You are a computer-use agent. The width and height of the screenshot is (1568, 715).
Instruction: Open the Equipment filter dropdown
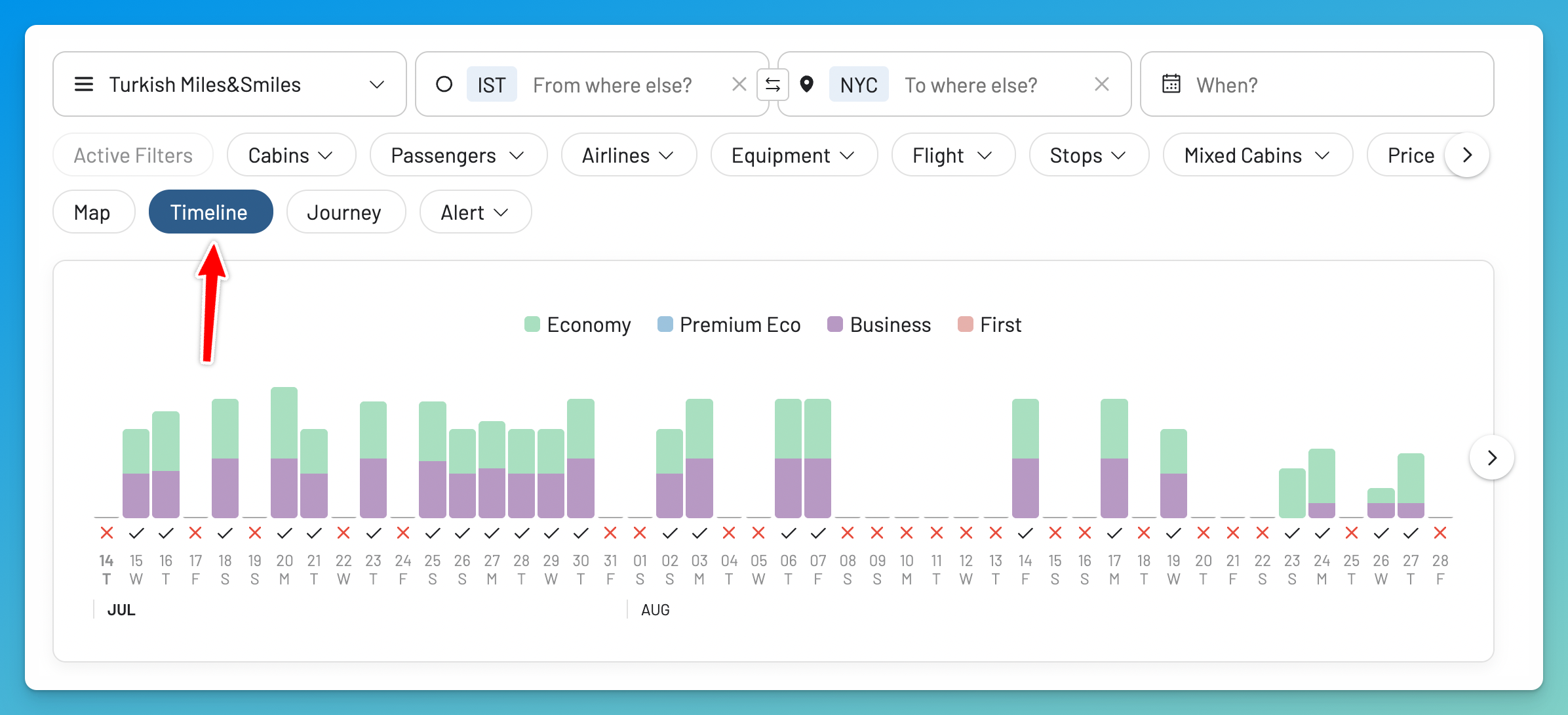(794, 155)
